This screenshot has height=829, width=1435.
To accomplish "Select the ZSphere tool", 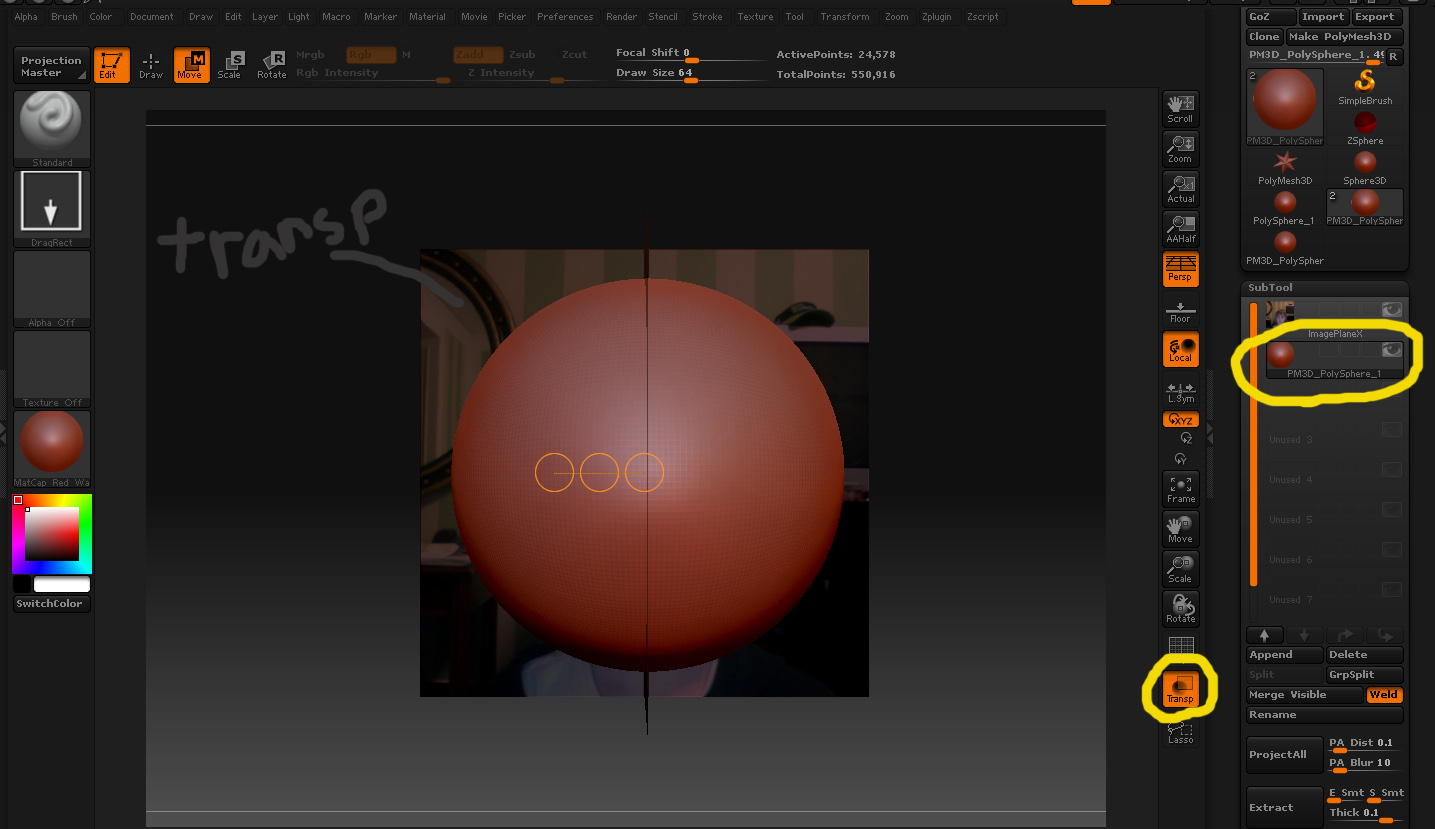I will coord(1365,128).
